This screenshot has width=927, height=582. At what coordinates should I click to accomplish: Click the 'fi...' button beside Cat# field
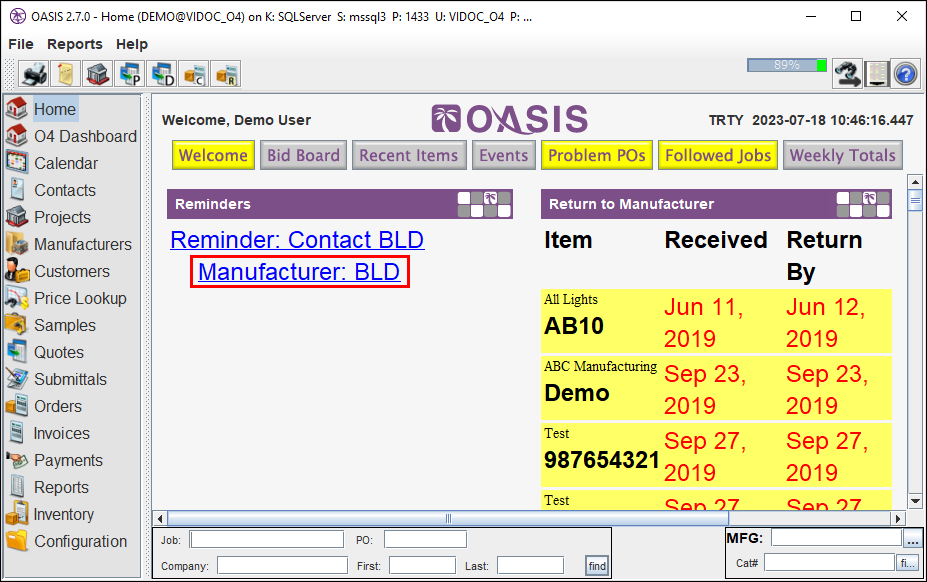pyautogui.click(x=907, y=563)
